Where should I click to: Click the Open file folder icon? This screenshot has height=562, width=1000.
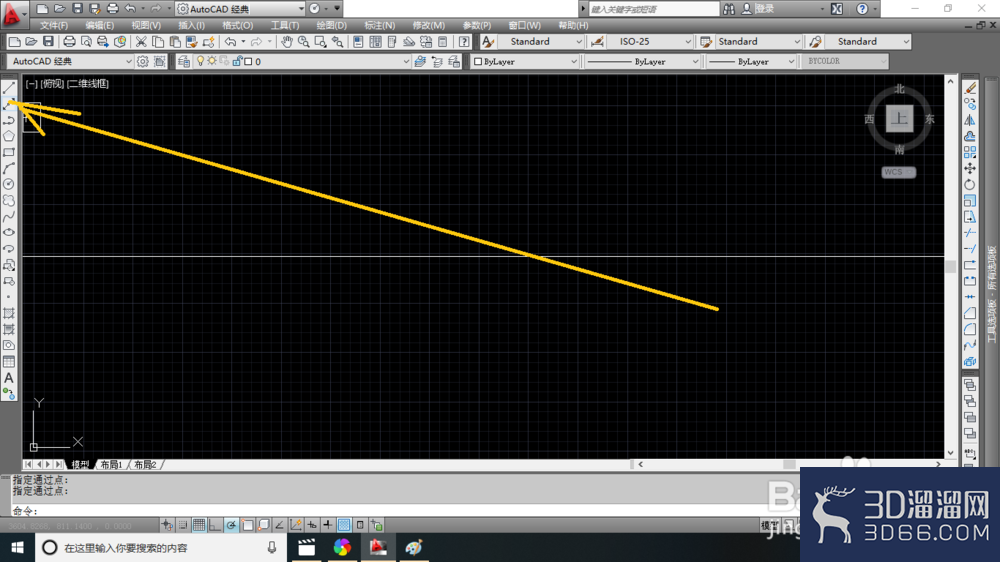[x=31, y=41]
